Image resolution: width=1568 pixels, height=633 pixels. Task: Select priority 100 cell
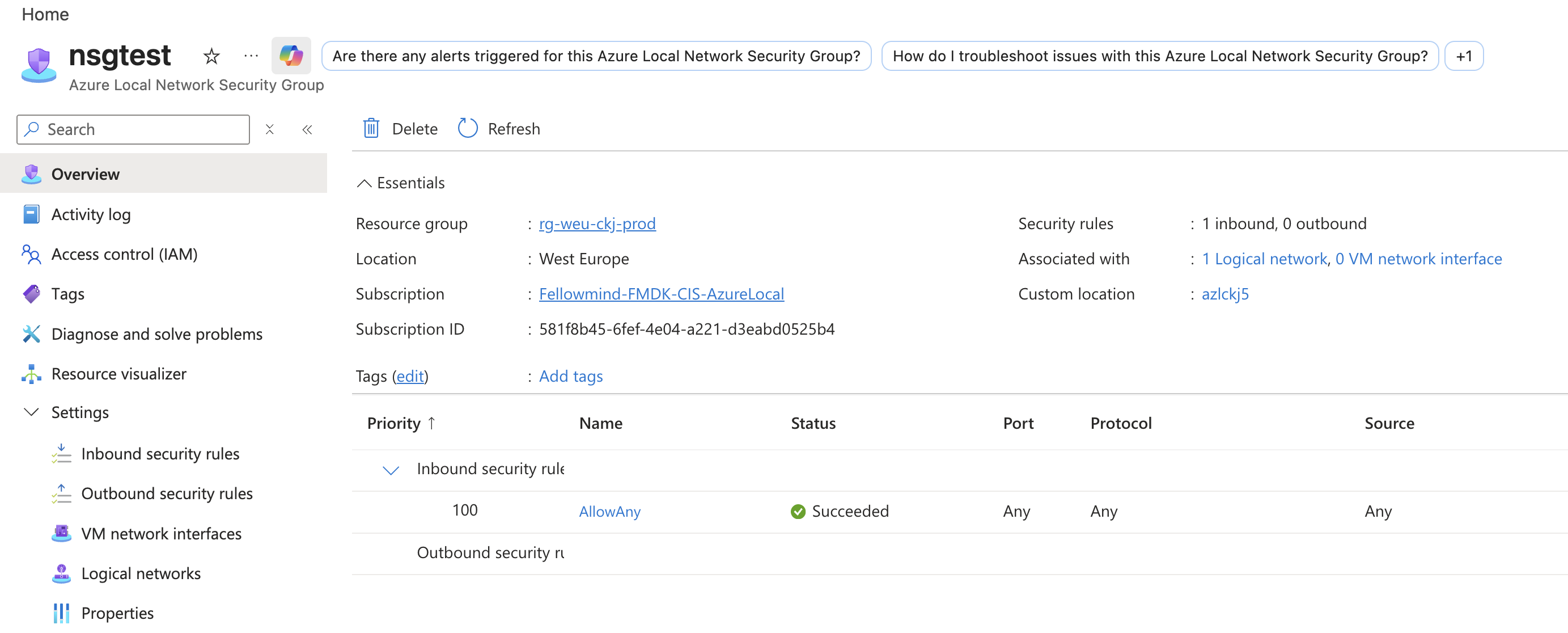pyautogui.click(x=464, y=510)
